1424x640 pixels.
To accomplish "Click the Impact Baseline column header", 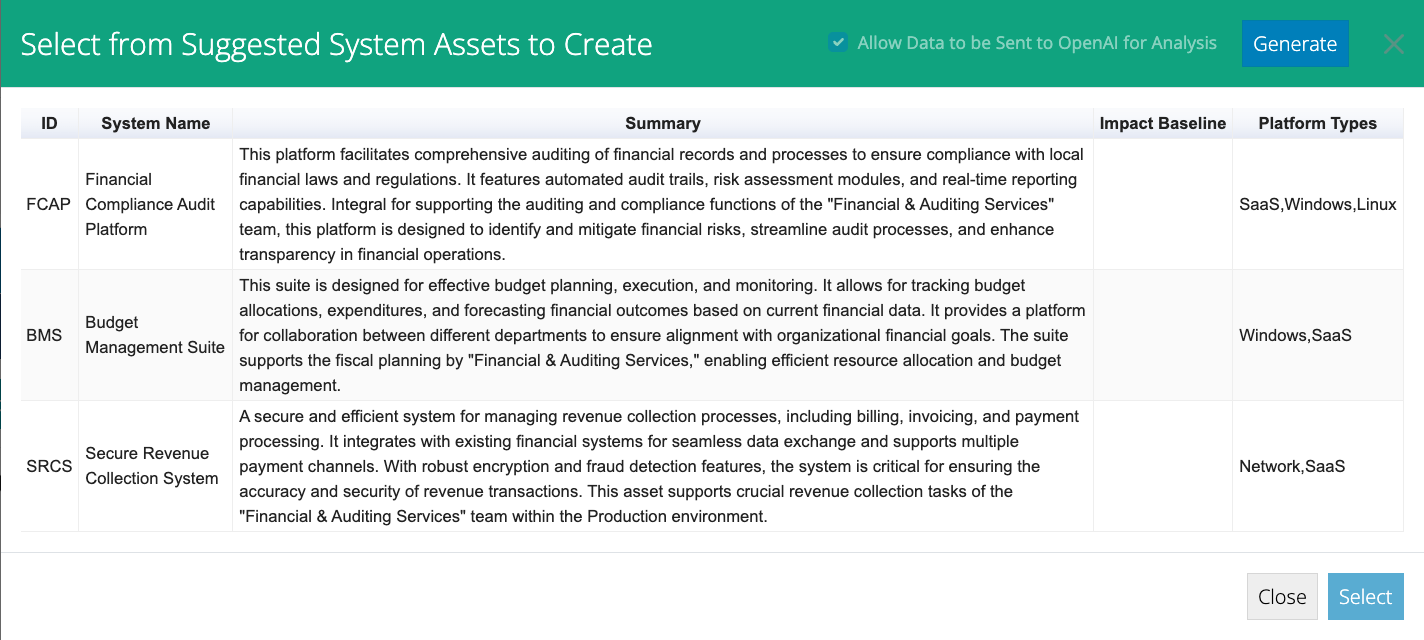I will [1163, 124].
